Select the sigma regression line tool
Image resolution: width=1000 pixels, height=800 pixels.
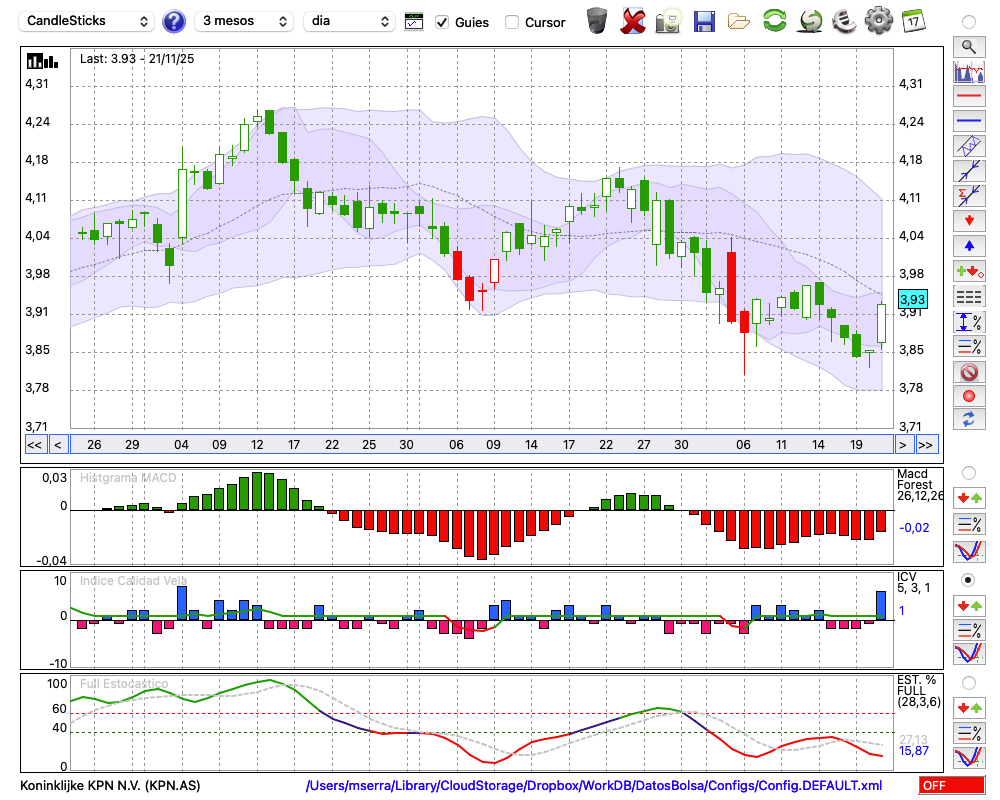pos(969,196)
